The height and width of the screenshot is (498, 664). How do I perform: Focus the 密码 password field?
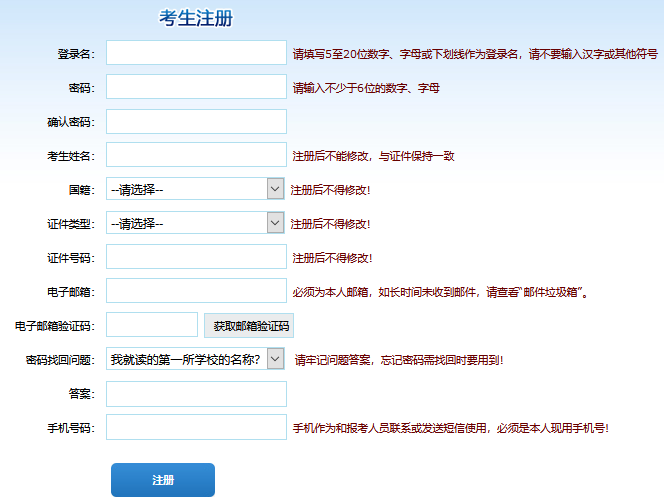click(196, 86)
